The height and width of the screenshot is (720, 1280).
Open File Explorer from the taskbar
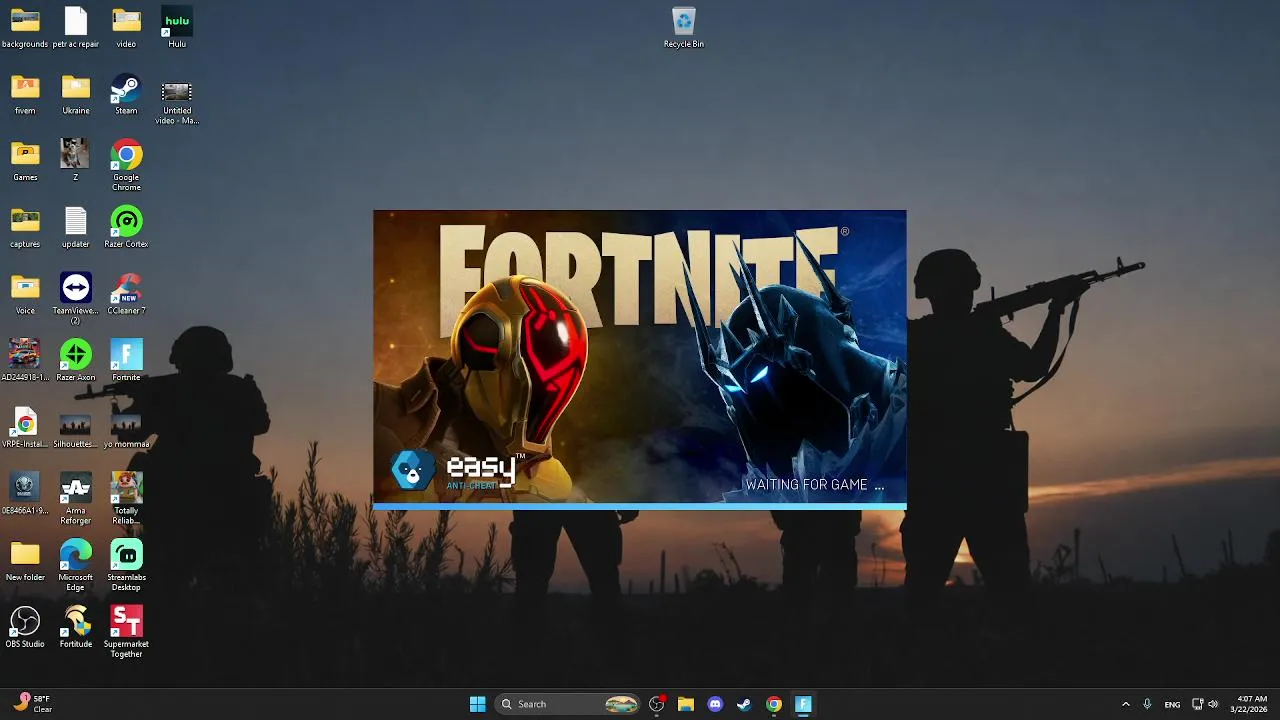click(686, 704)
